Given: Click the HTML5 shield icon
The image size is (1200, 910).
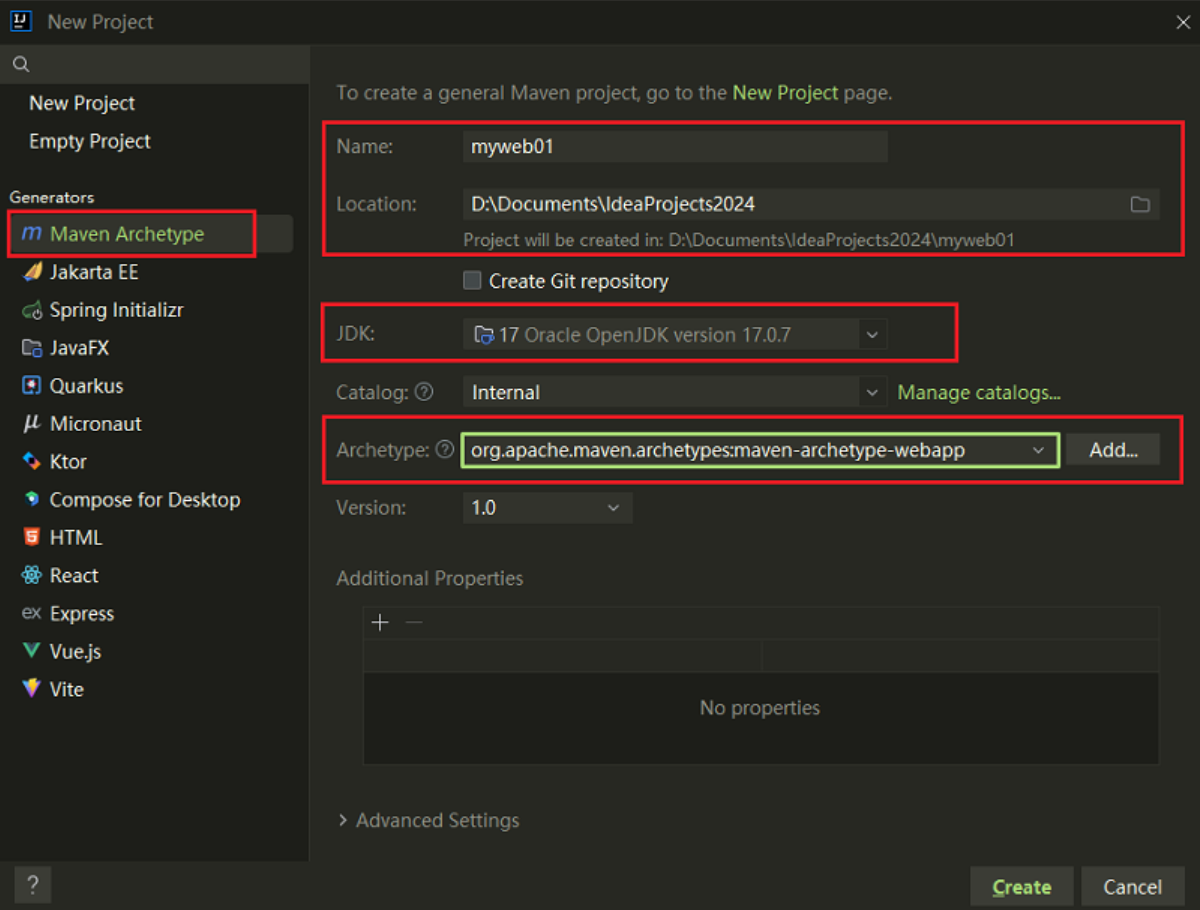Looking at the screenshot, I should tap(32, 538).
